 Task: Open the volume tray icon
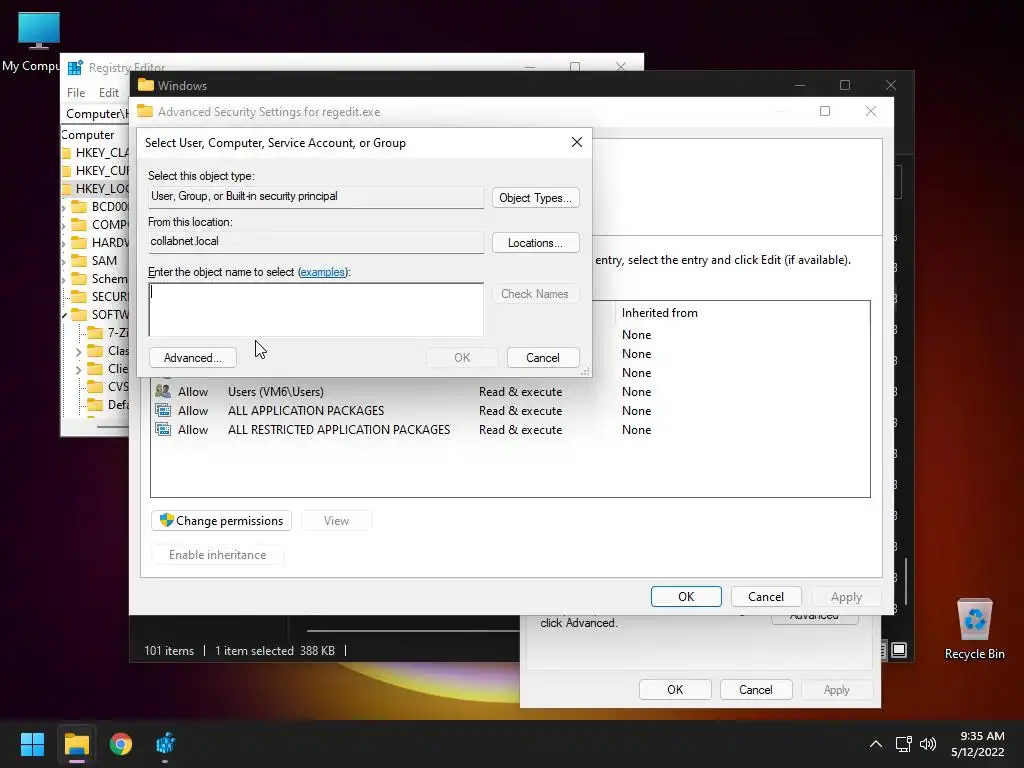928,744
